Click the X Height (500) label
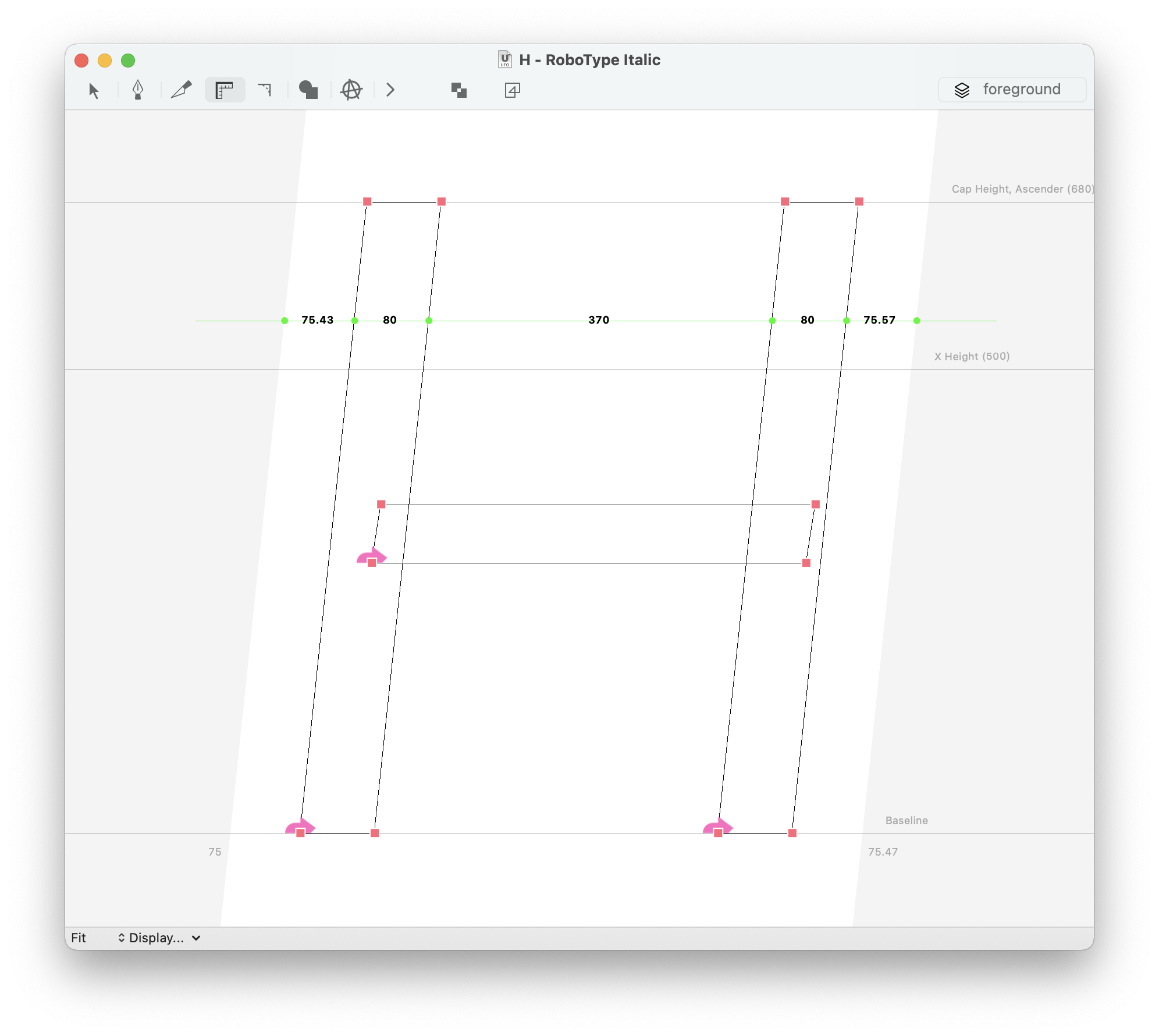 972,356
